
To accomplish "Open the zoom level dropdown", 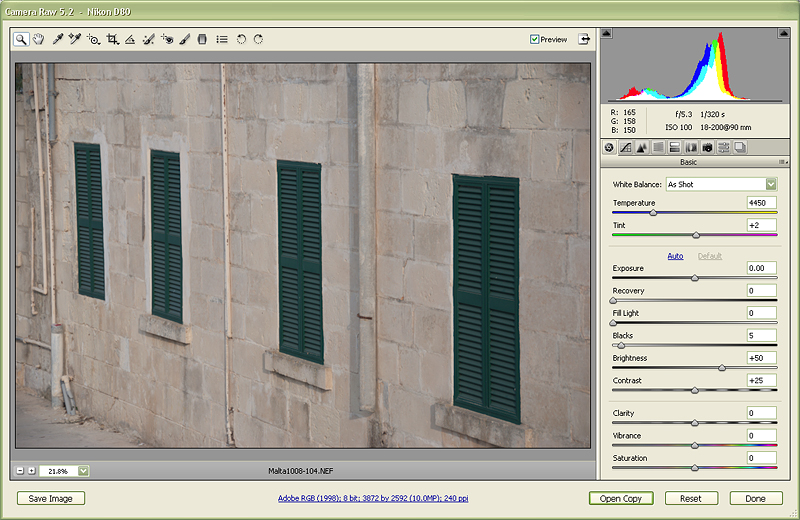I will click(83, 471).
